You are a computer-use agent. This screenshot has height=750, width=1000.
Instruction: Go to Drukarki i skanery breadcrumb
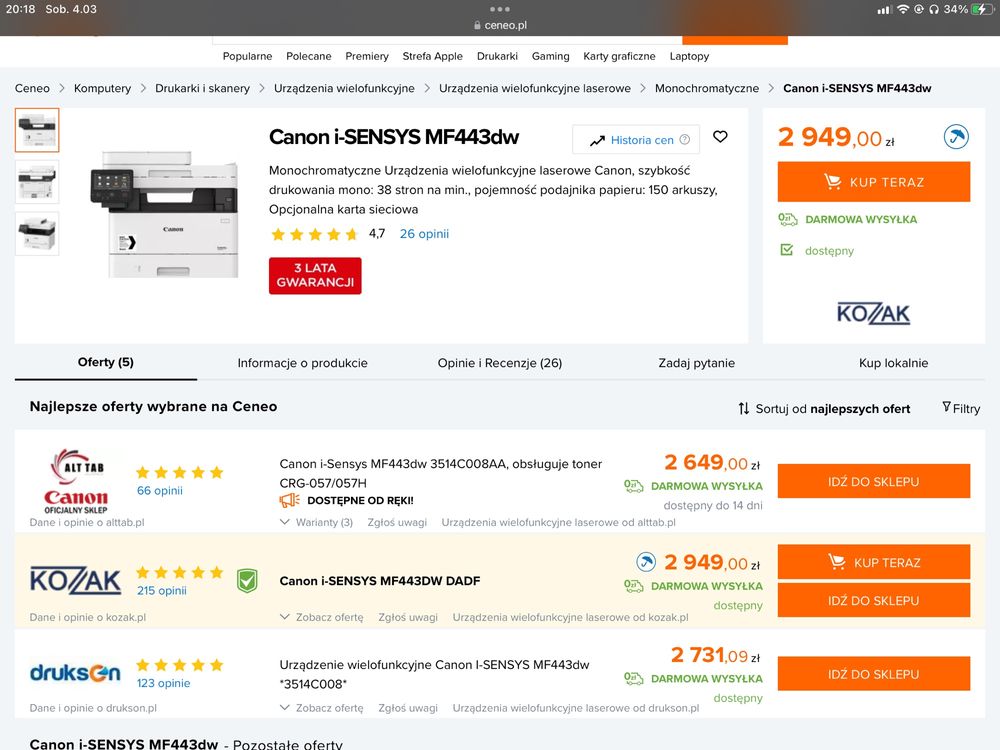pyautogui.click(x=202, y=88)
